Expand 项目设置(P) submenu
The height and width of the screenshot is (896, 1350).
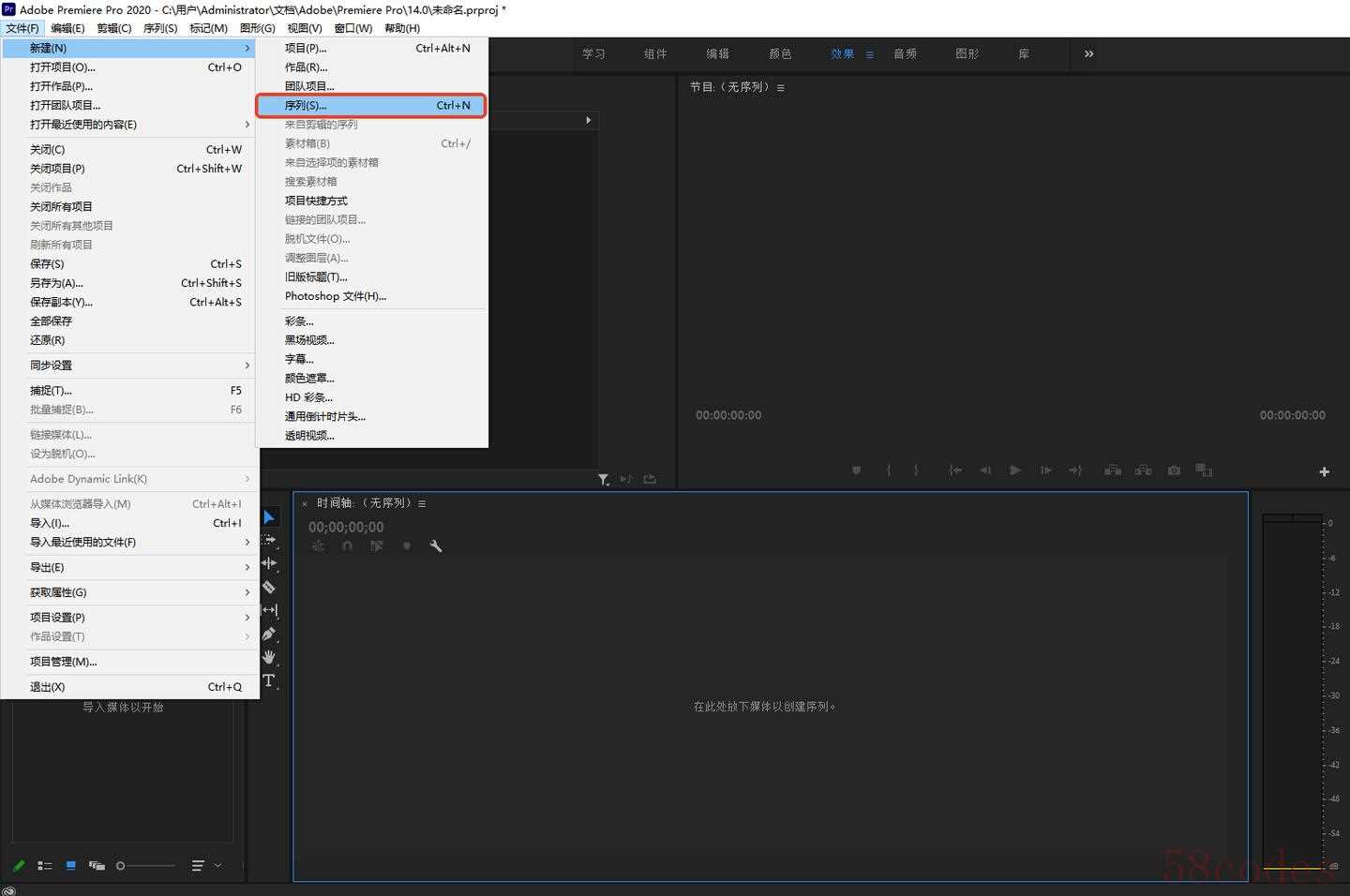(x=130, y=618)
